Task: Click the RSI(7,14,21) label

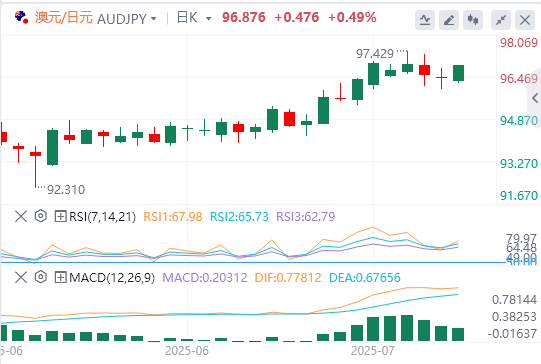Action: click(x=102, y=217)
